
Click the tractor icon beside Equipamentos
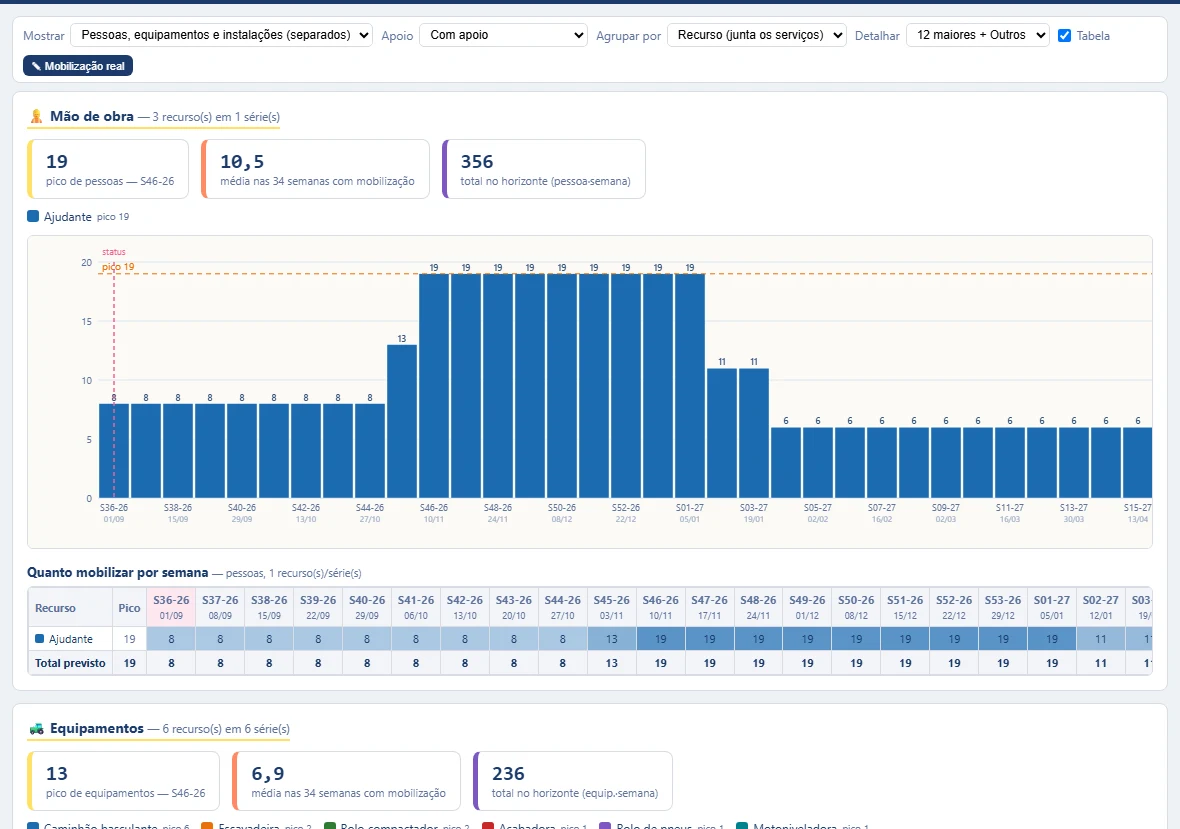(x=36, y=729)
